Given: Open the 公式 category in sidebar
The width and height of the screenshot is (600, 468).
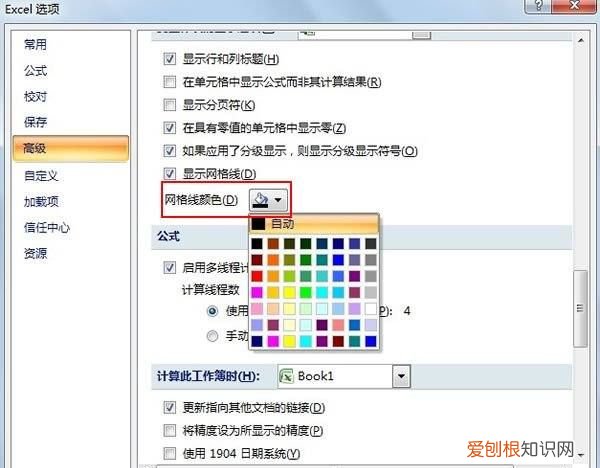Looking at the screenshot, I should click(35, 71).
